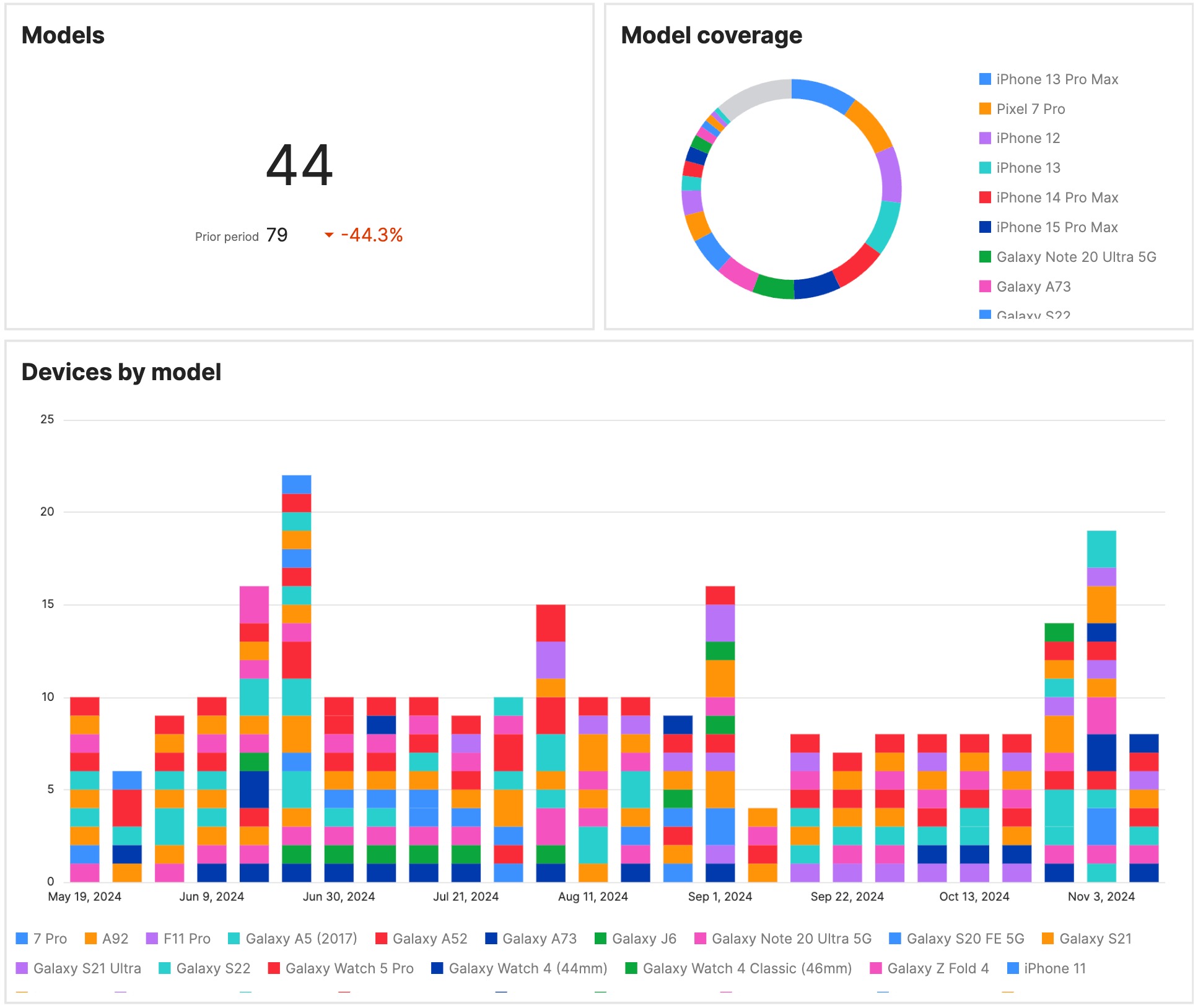
Task: Click the iPhone 15 Pro Max legend text
Action: (1057, 227)
